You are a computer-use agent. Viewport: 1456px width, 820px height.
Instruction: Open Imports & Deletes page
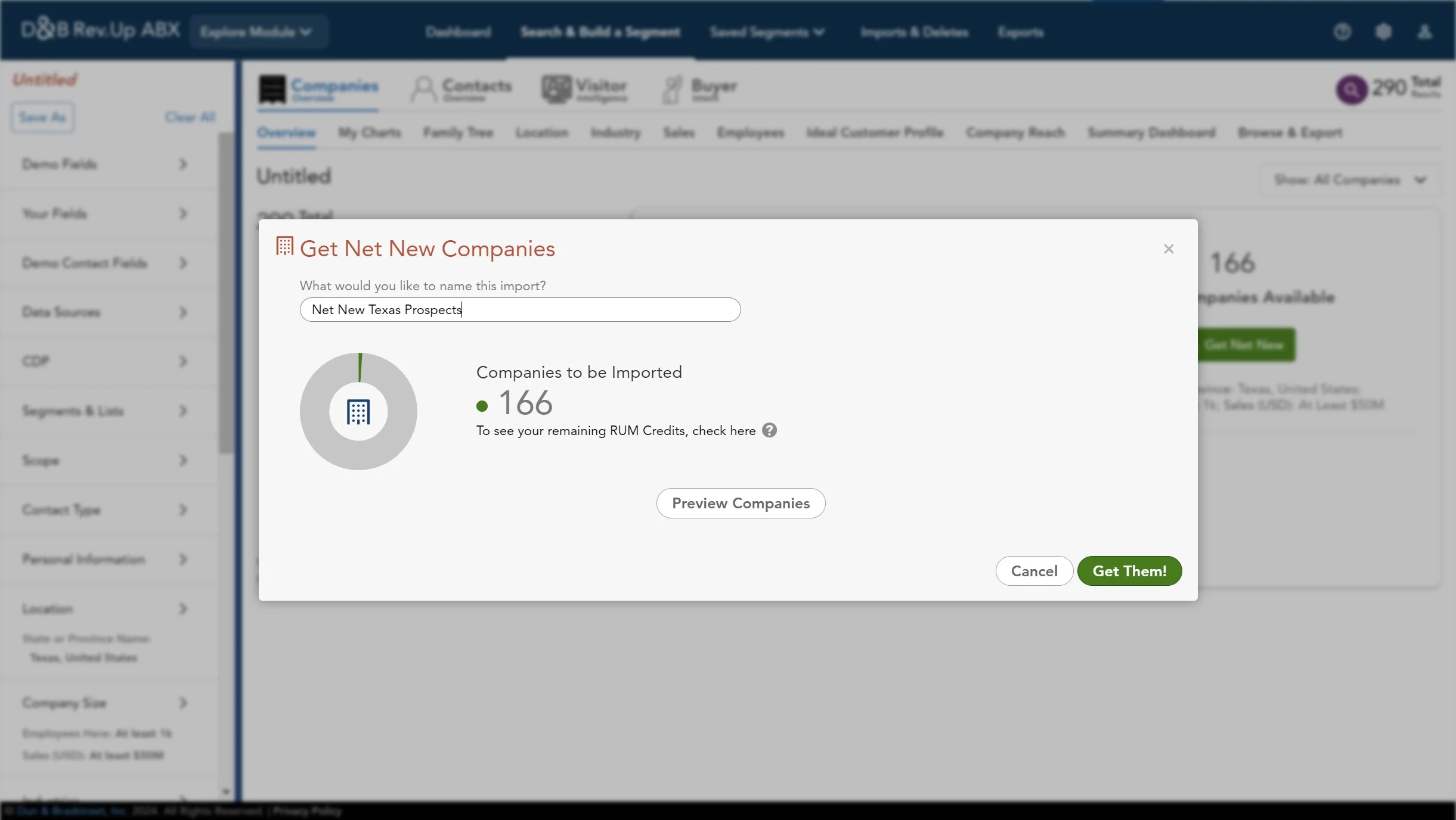coord(914,32)
